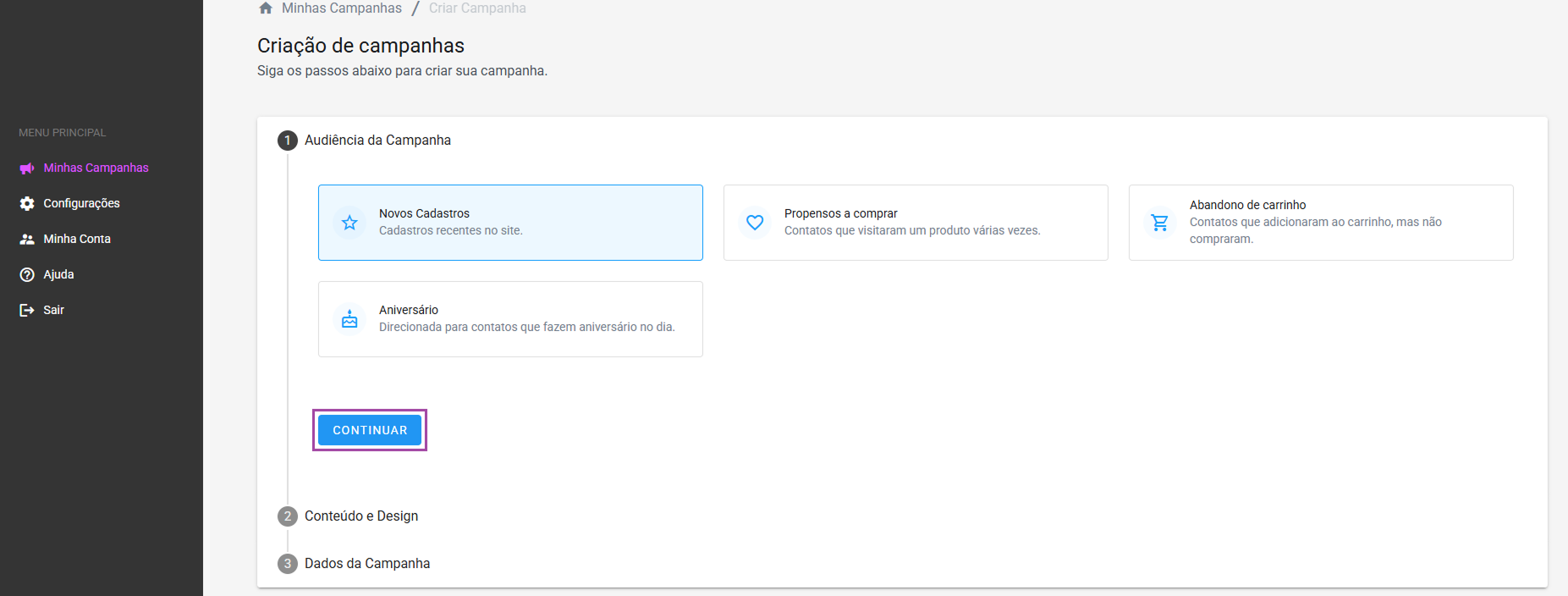Click the megaphone icon for Minhas Campanhas
The width and height of the screenshot is (1568, 596).
(27, 168)
